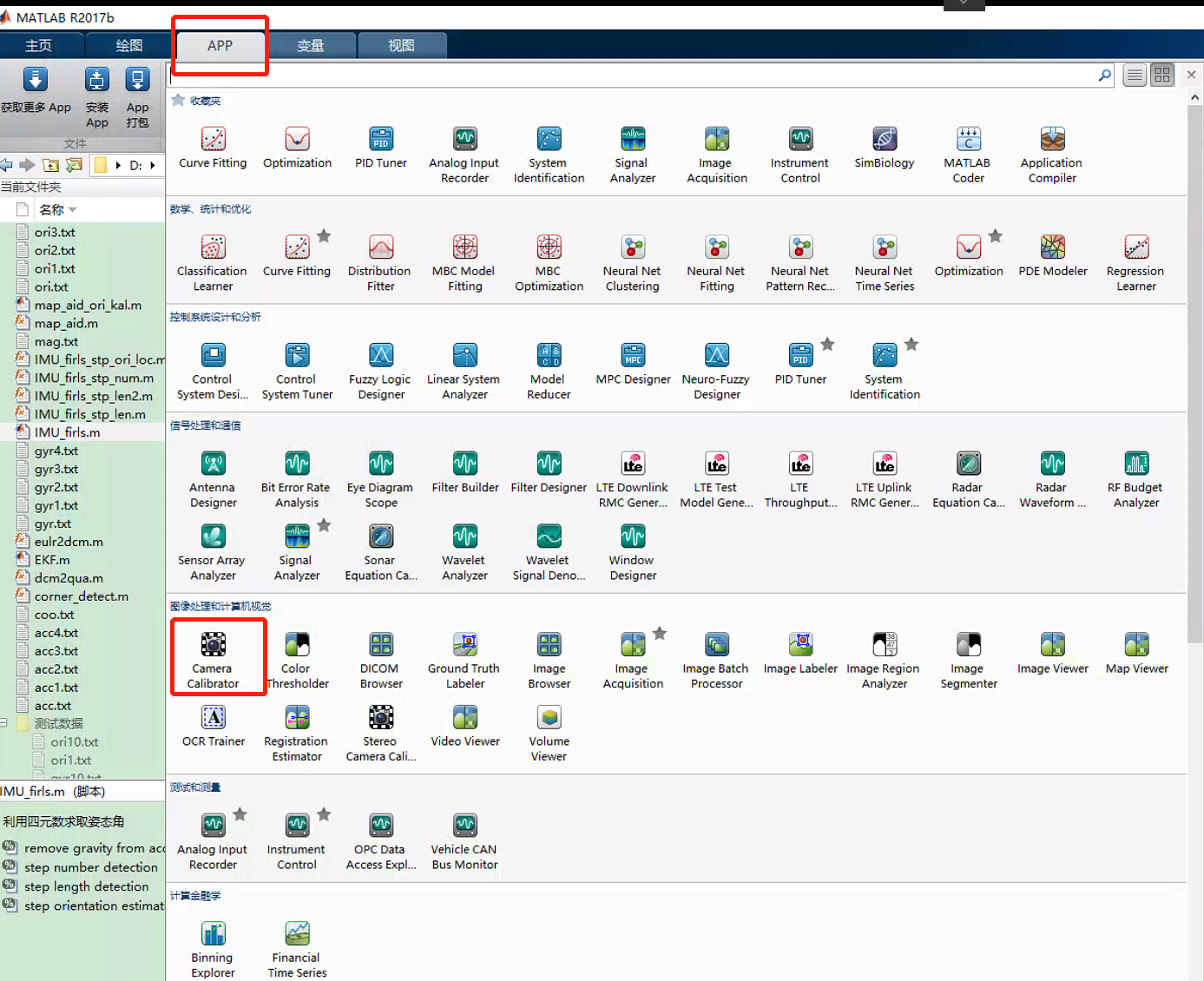Viewport: 1204px width, 981px height.
Task: Click search magnifier in gallery
Action: (x=1104, y=76)
